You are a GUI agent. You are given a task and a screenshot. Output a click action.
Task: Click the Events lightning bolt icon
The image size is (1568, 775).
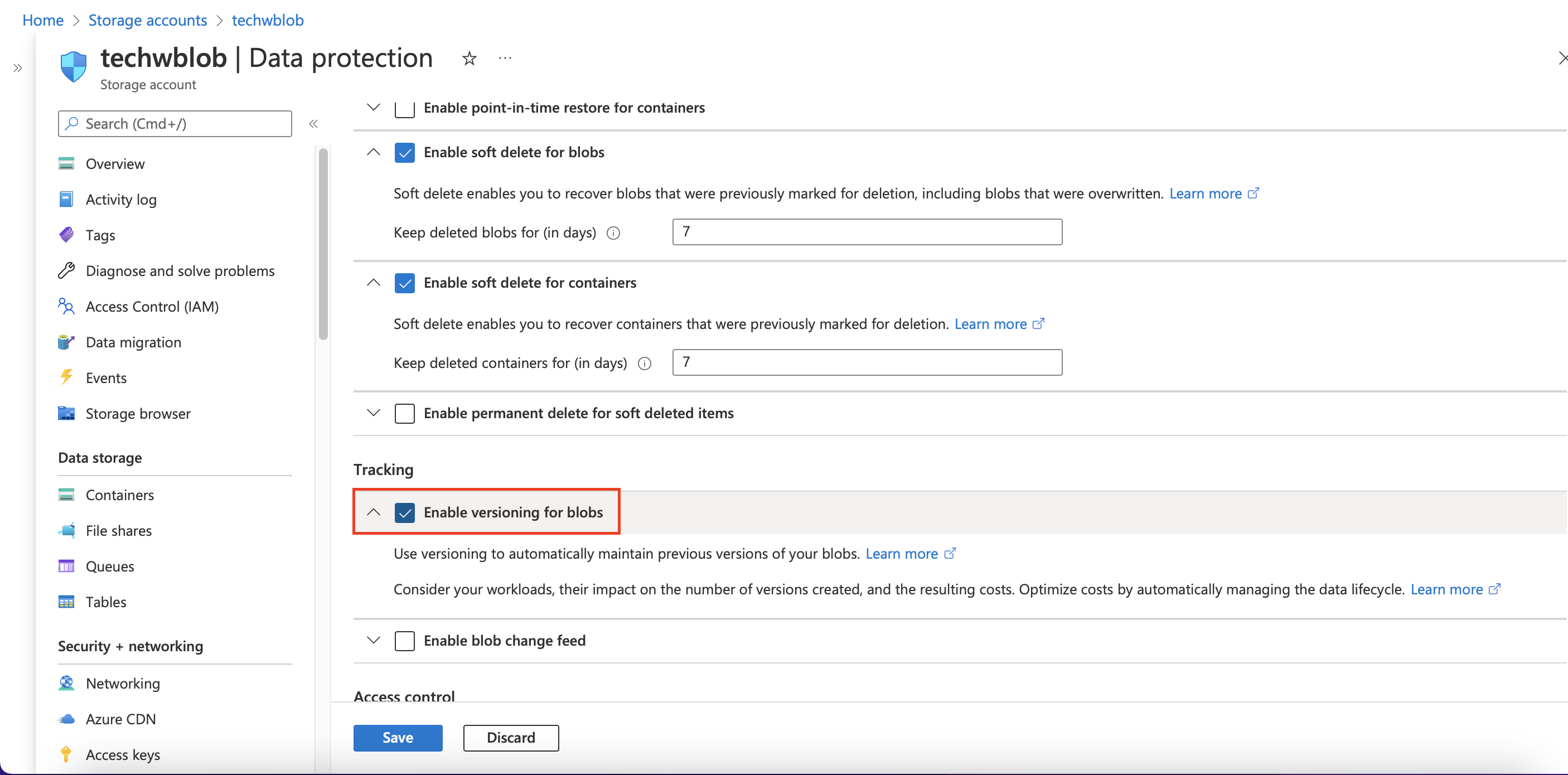click(66, 377)
